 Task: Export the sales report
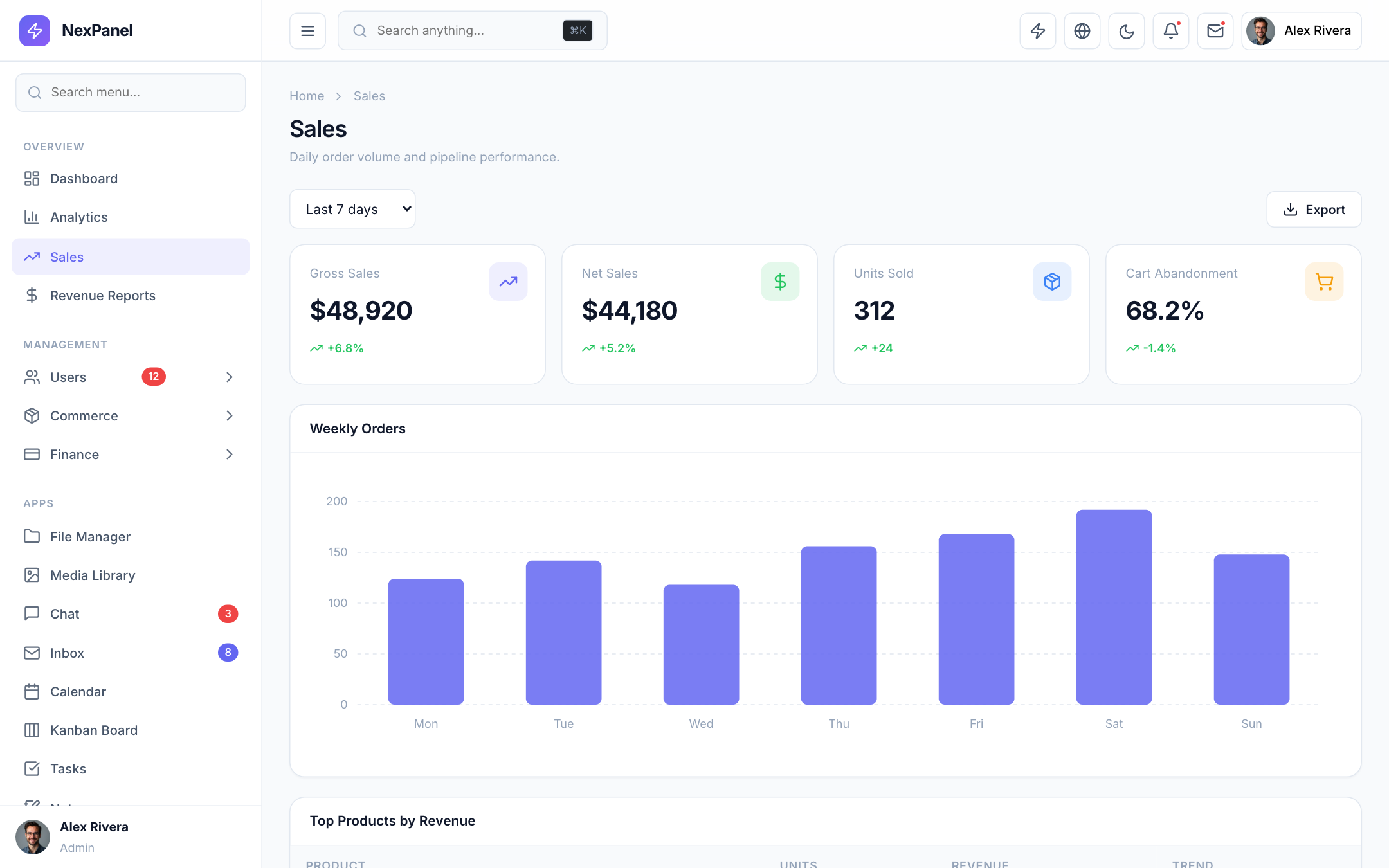pos(1314,209)
